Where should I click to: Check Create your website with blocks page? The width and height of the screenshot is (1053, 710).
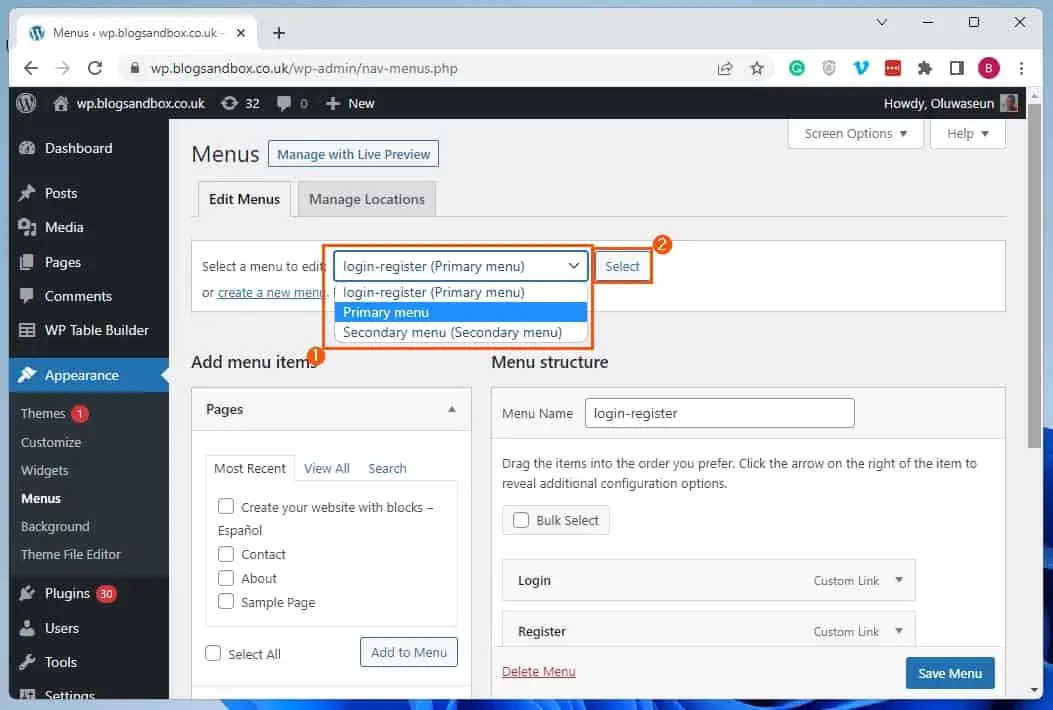[x=226, y=506]
